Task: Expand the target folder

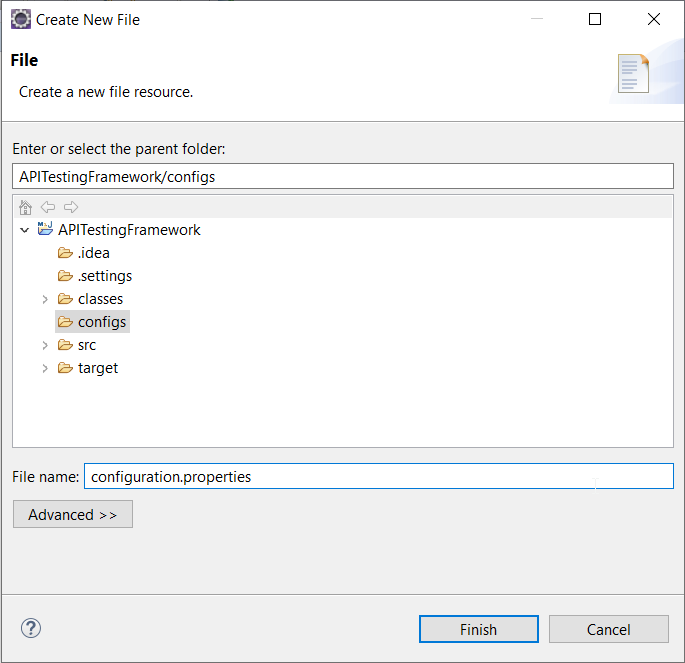Action: click(x=45, y=368)
